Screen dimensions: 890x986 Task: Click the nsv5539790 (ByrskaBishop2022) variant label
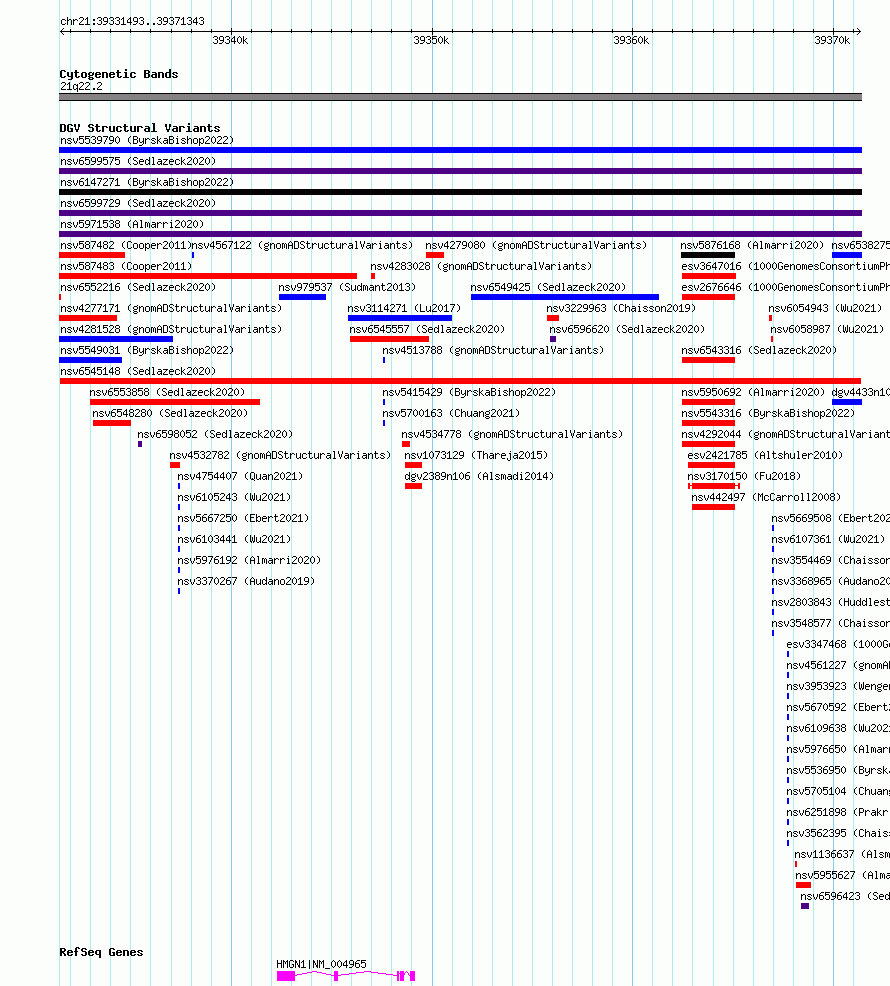point(147,140)
